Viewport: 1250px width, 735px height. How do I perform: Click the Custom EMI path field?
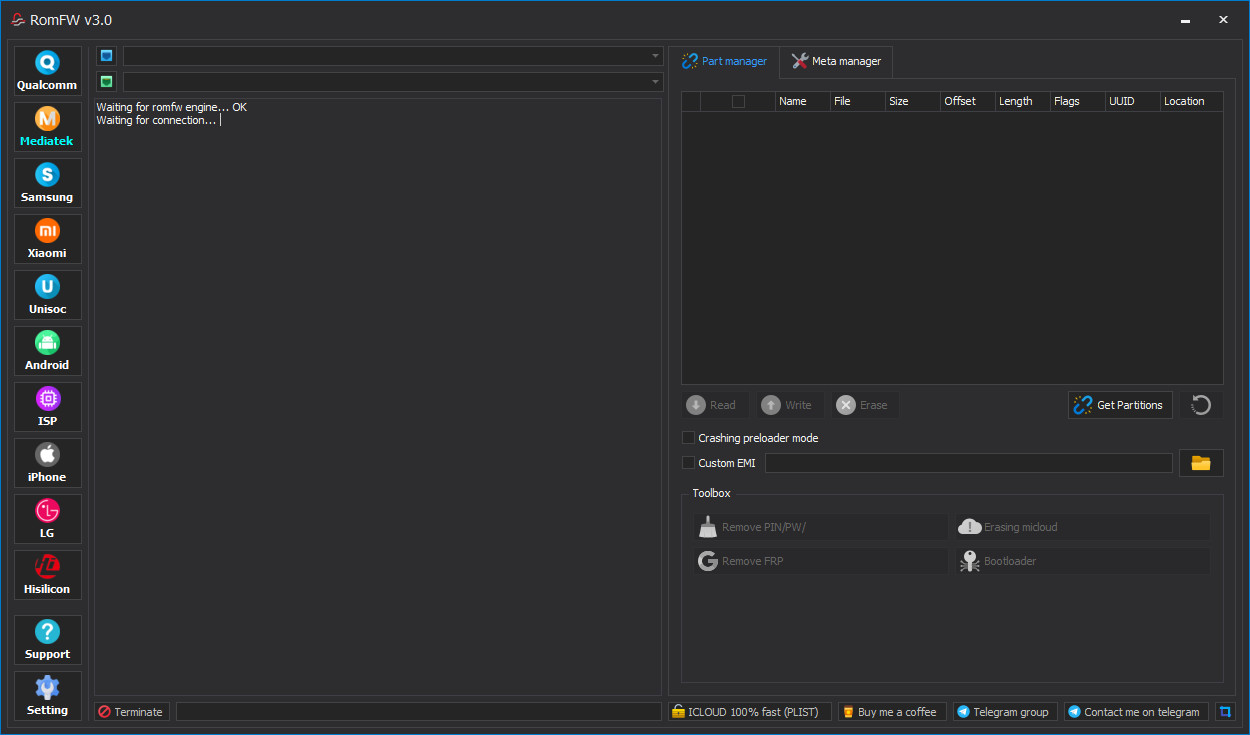pos(969,463)
